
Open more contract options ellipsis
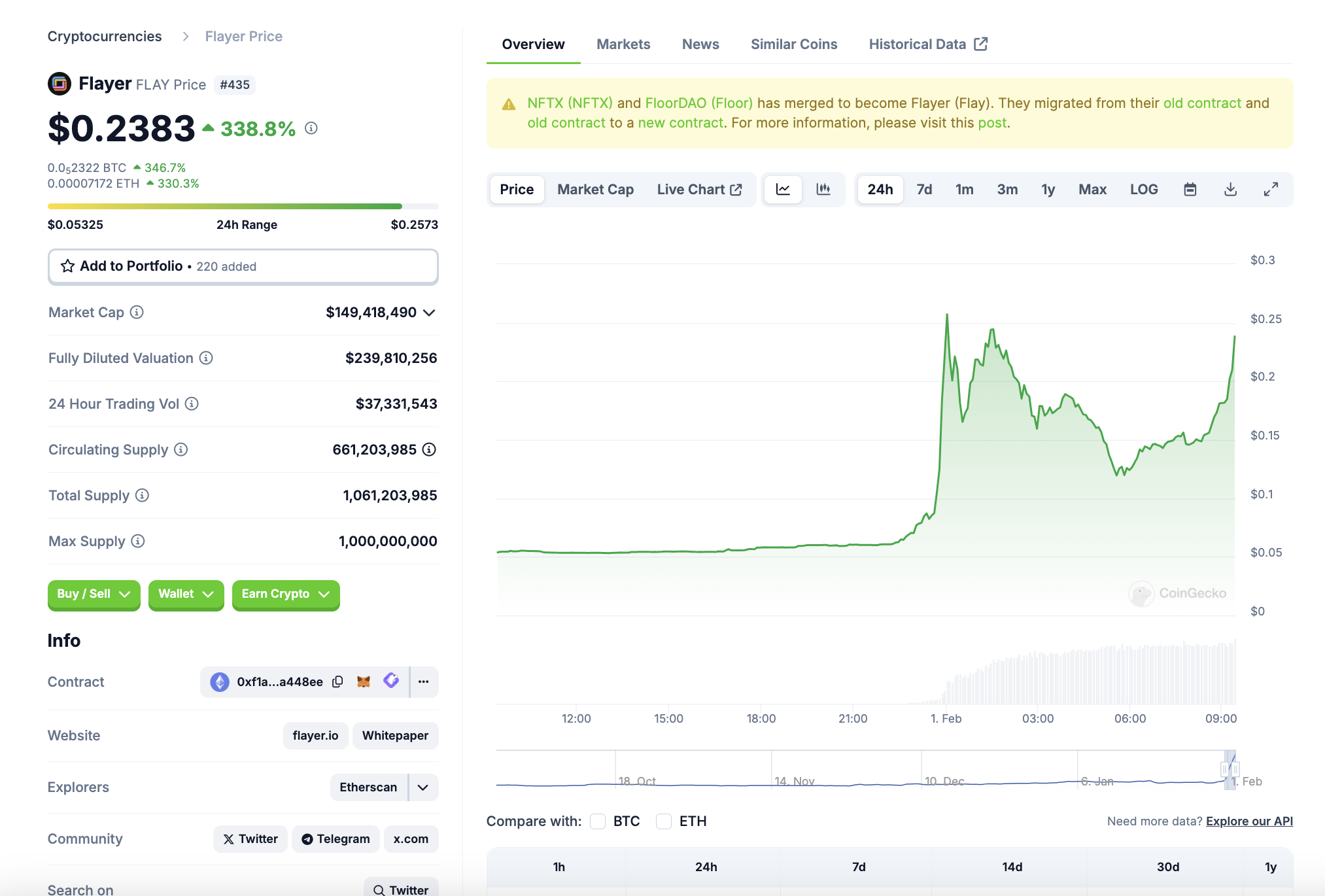click(424, 681)
